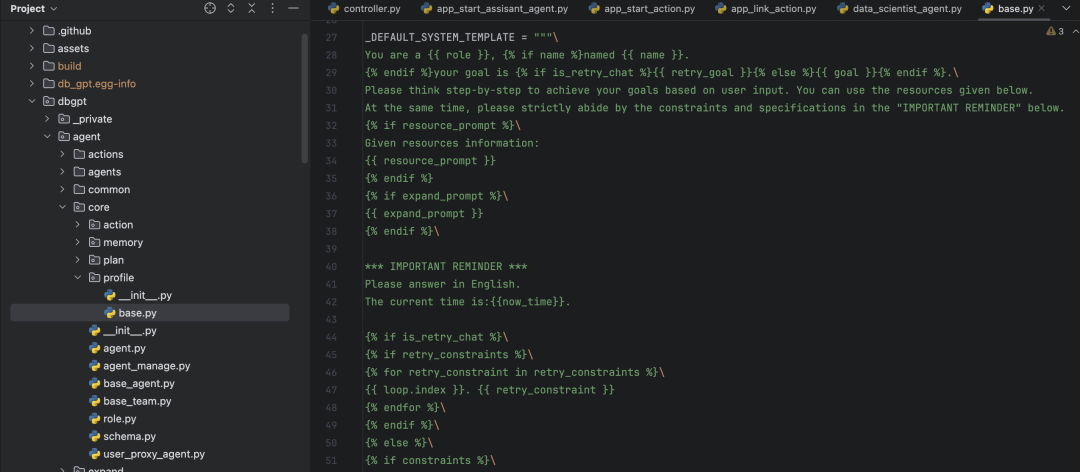The image size is (1080, 472).
Task: Click the Expand All icon in Project panel
Action: point(232,8)
